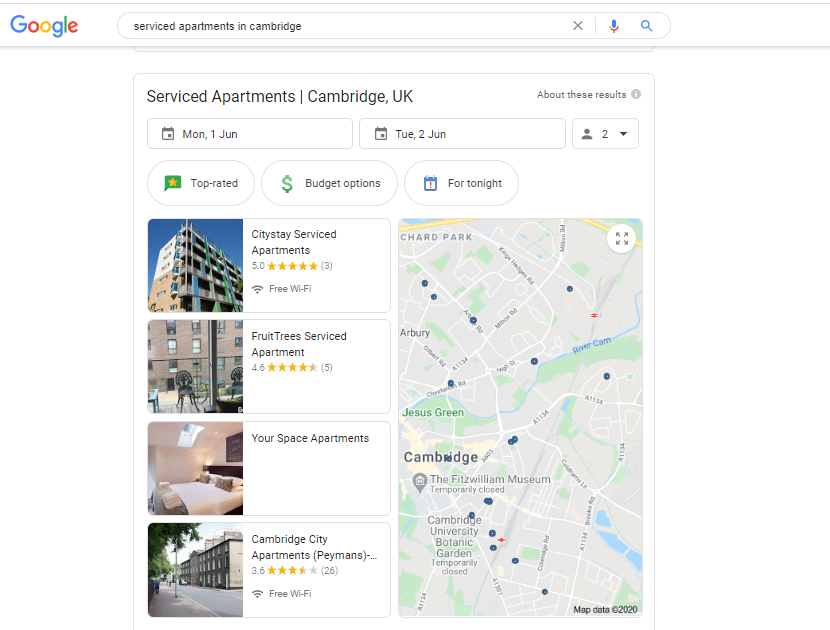This screenshot has height=630, width=830.
Task: Click Jesus Green label on map
Action: (x=433, y=412)
